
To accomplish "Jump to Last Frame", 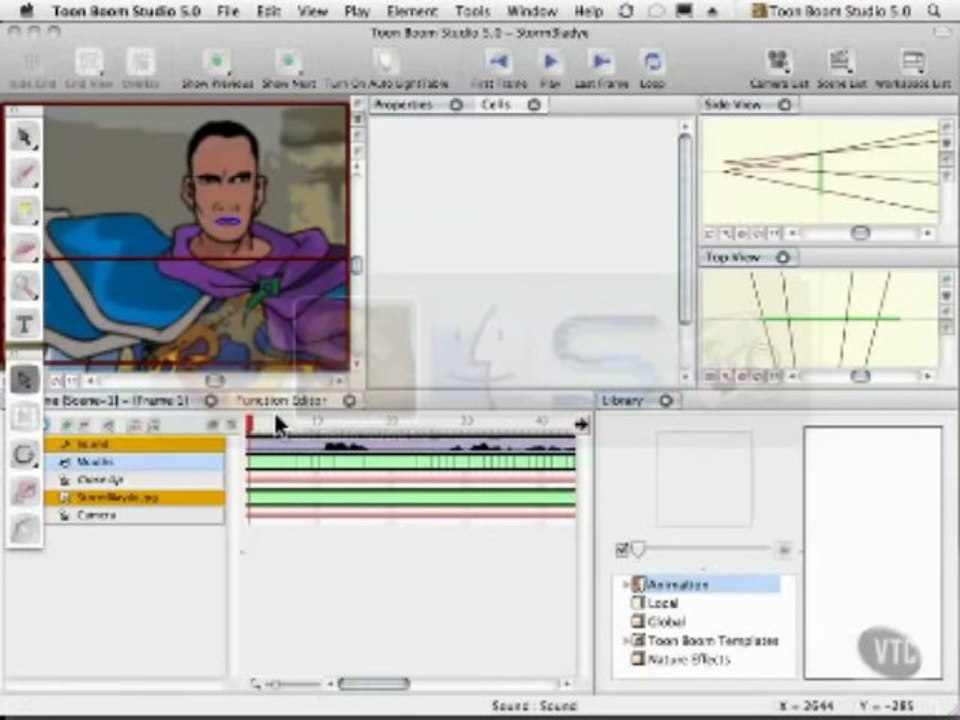I will [x=601, y=61].
